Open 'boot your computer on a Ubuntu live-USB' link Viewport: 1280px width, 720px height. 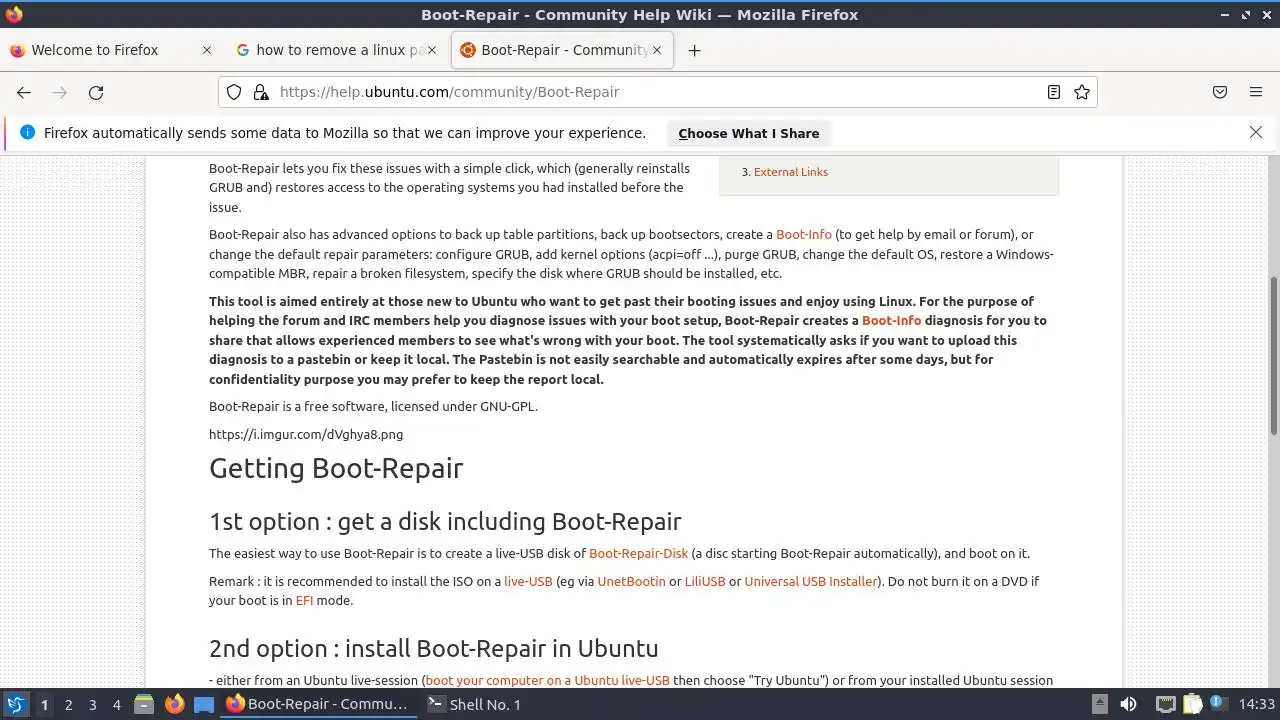coord(548,680)
